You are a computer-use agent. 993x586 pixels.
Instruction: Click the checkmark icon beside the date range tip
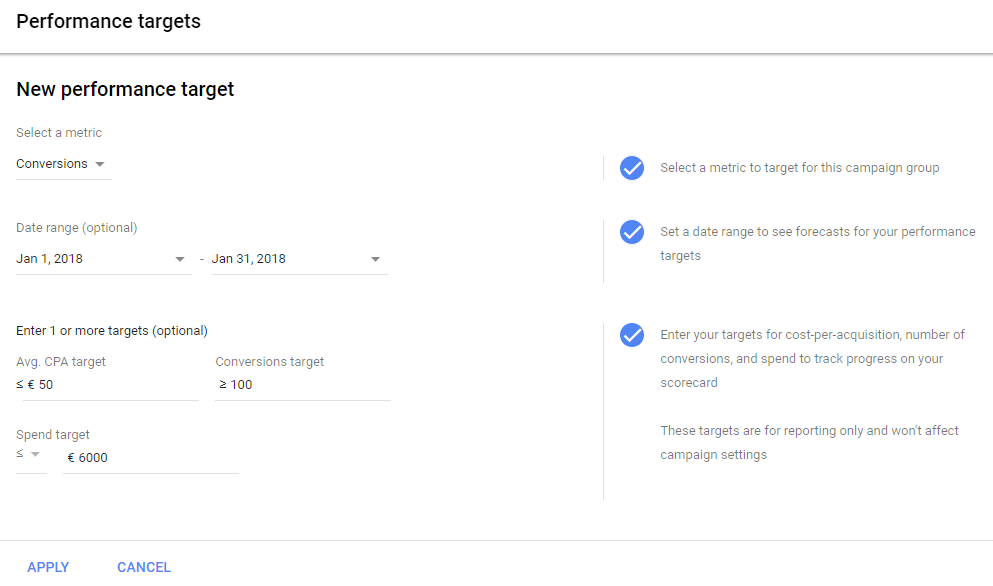632,232
